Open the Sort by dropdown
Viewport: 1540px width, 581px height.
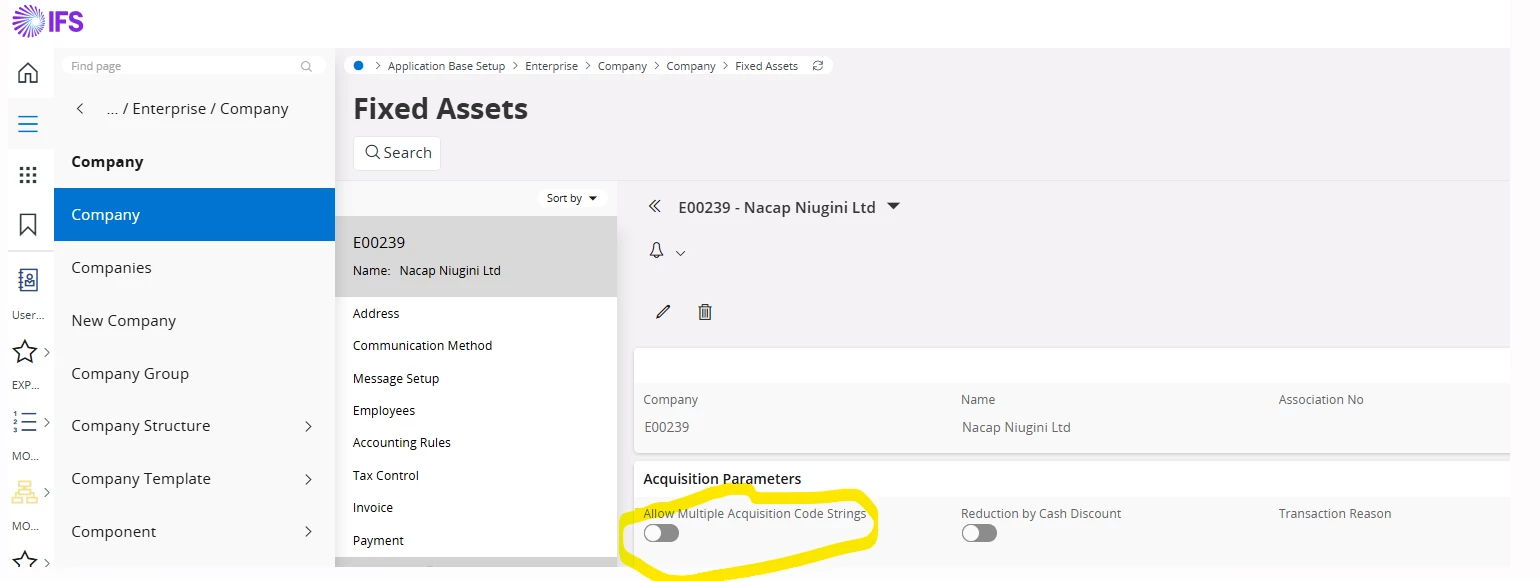coord(571,198)
